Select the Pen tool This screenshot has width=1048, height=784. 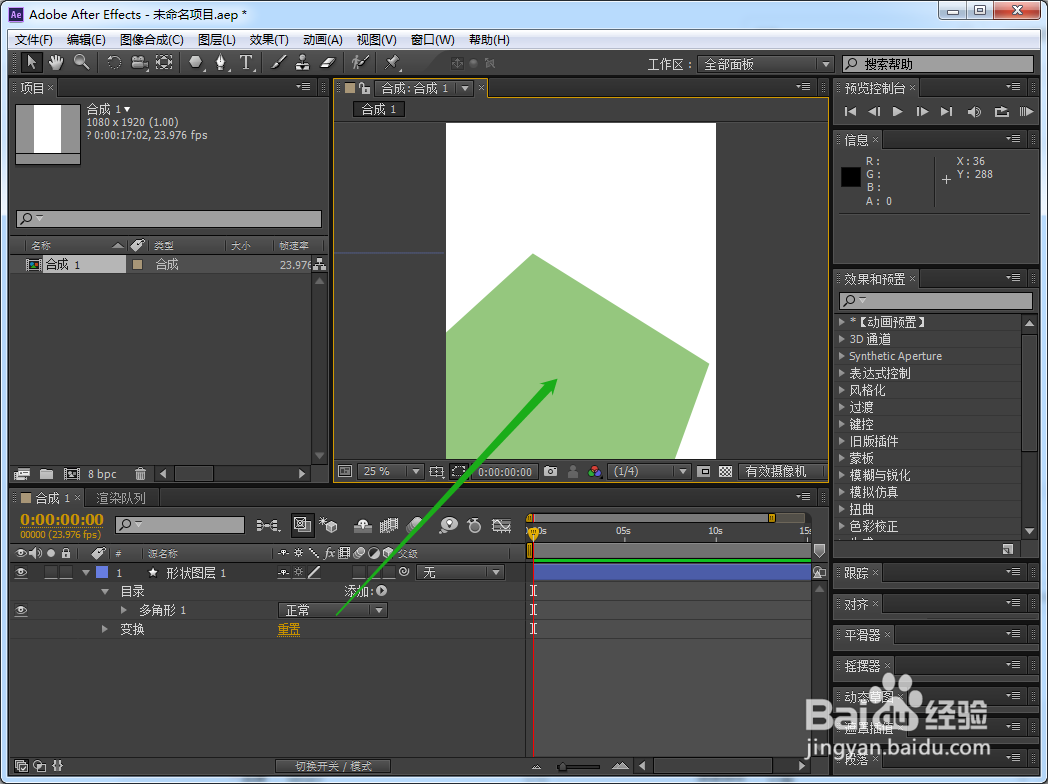221,63
